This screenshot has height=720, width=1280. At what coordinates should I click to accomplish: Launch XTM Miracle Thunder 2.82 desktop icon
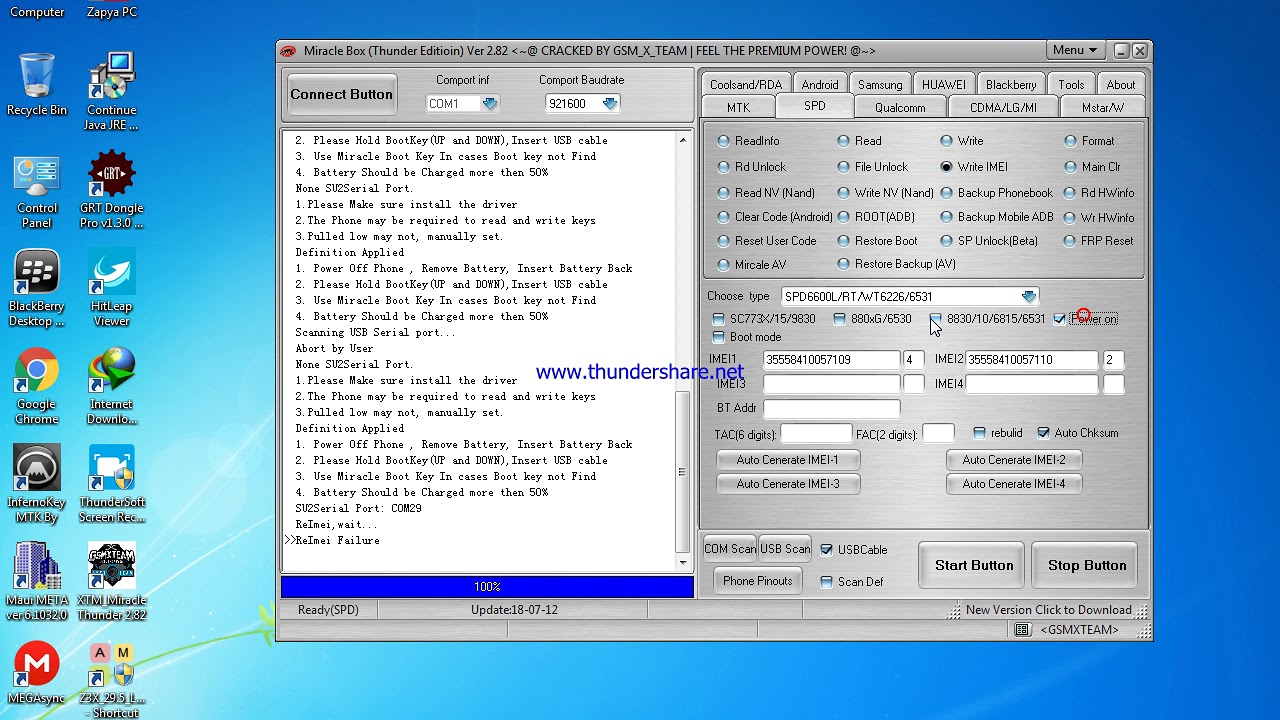(111, 582)
